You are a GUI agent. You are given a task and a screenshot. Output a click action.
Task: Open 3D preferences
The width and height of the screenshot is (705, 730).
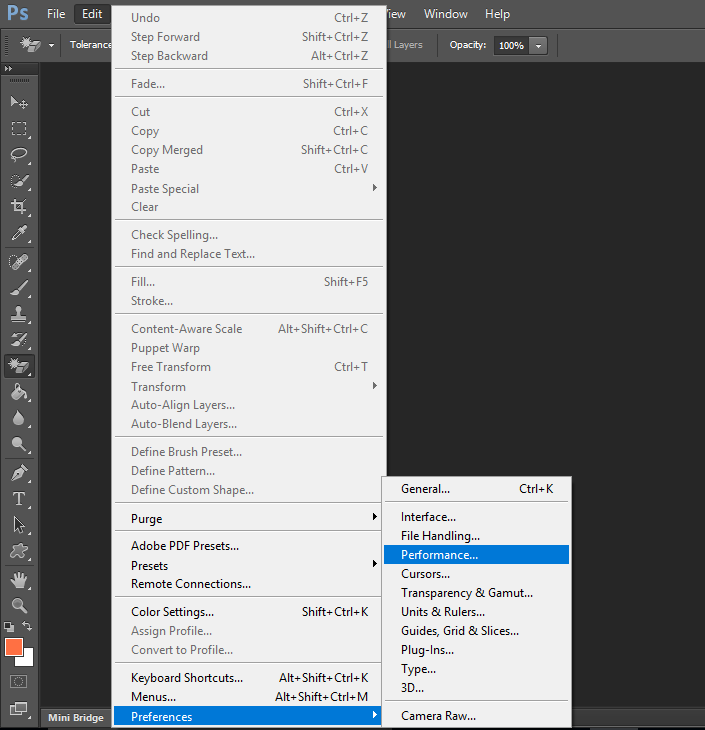476,688
